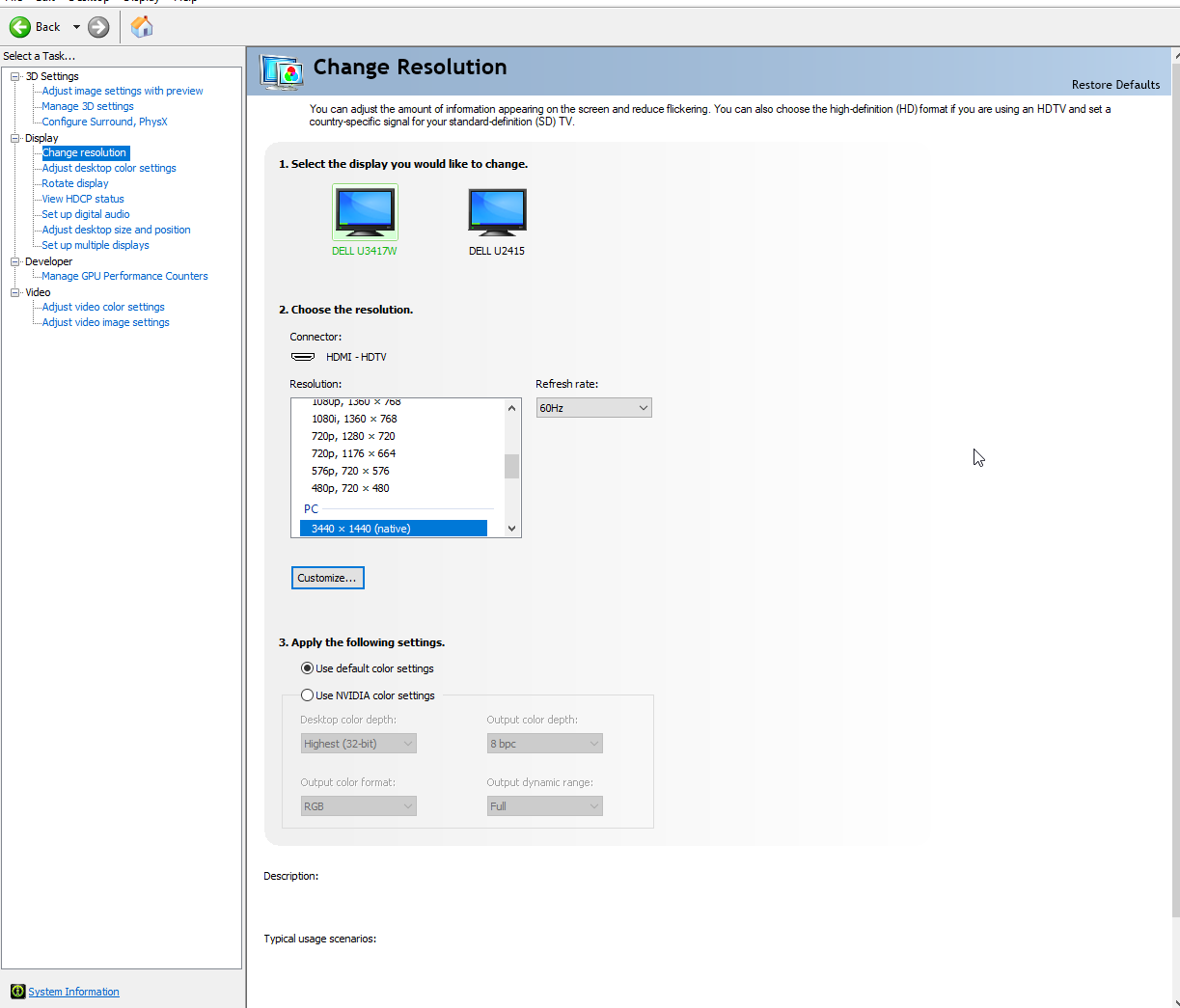Open the Back history dropdown arrow
1180x1008 pixels.
coord(76,27)
